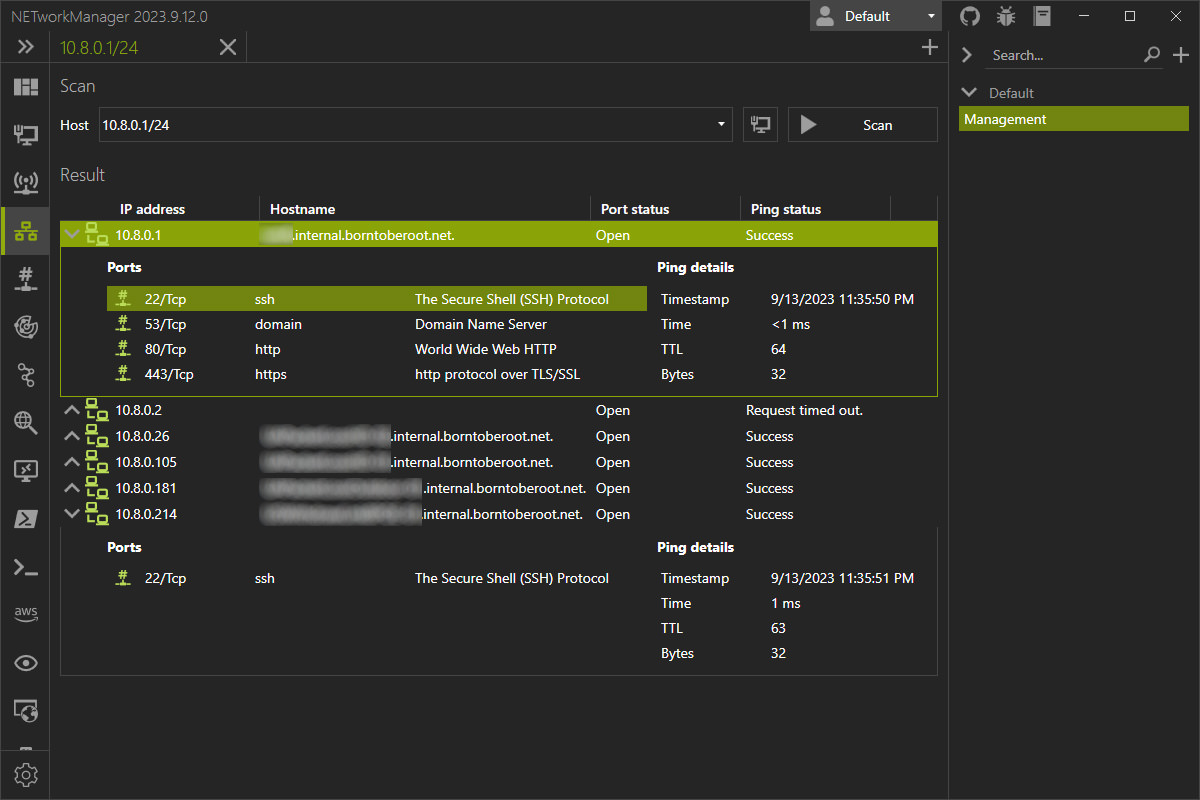Expand the 10.8.0.26 scan result
This screenshot has height=800, width=1200.
pyautogui.click(x=72, y=435)
